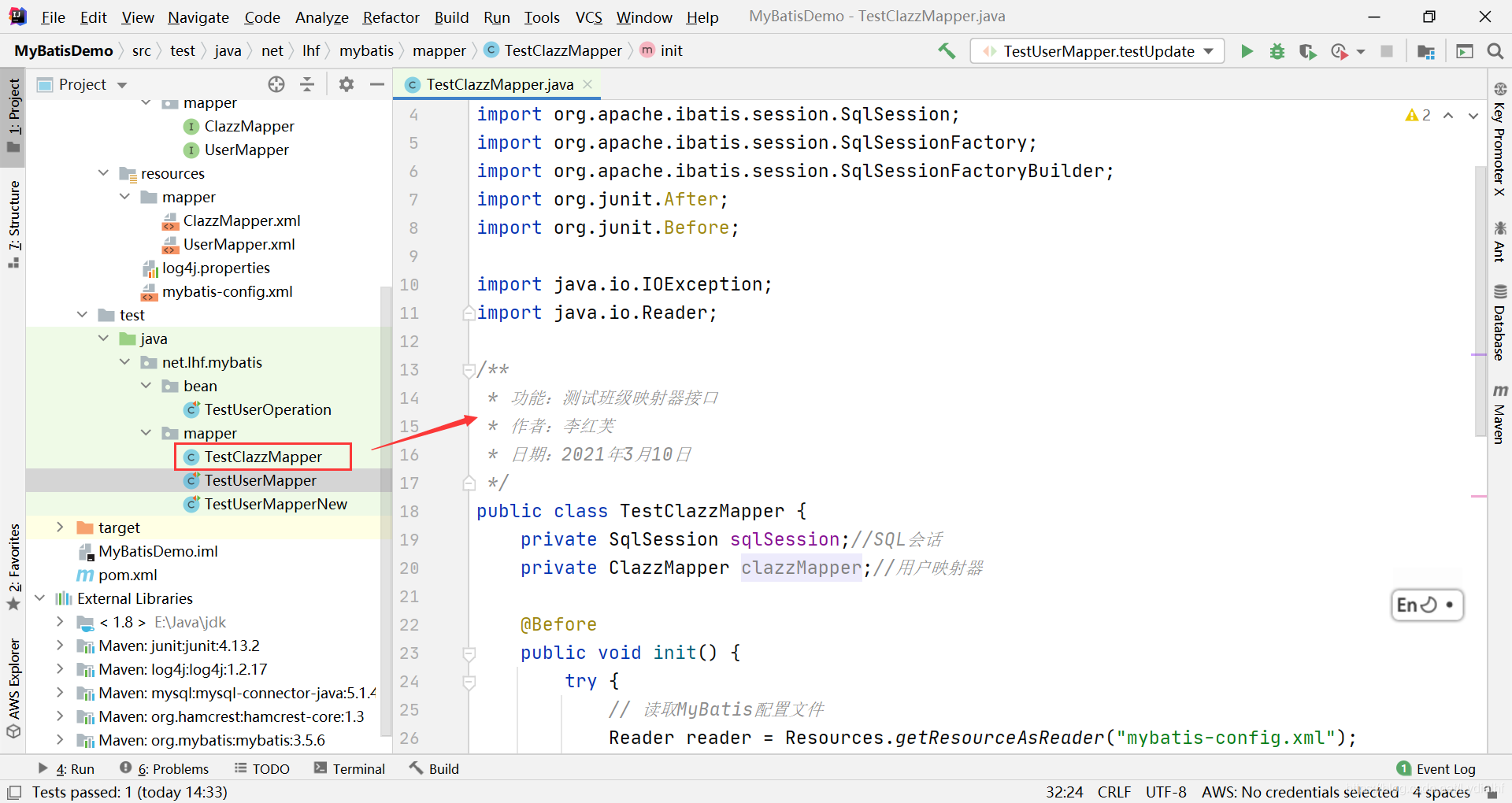Hide the Project tool window

click(377, 84)
